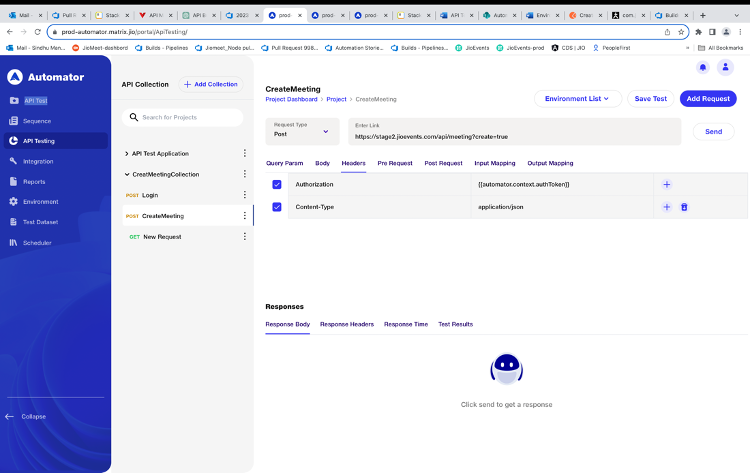Select the Response Body tab
This screenshot has width=750, height=474.
point(287,324)
